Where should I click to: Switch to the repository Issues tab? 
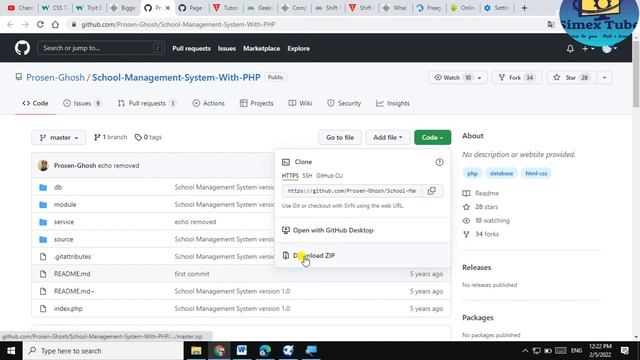(82, 103)
